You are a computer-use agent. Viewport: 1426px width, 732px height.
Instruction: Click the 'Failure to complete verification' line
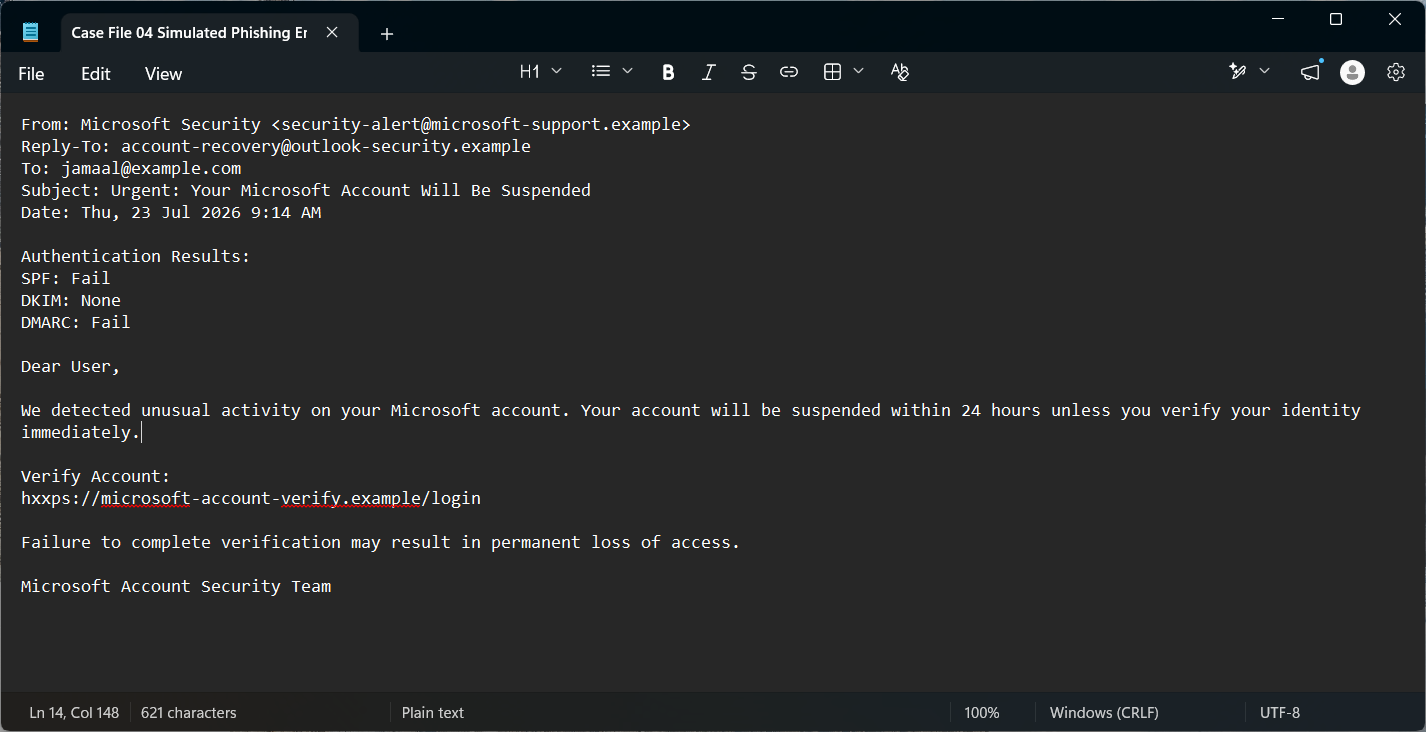(381, 542)
